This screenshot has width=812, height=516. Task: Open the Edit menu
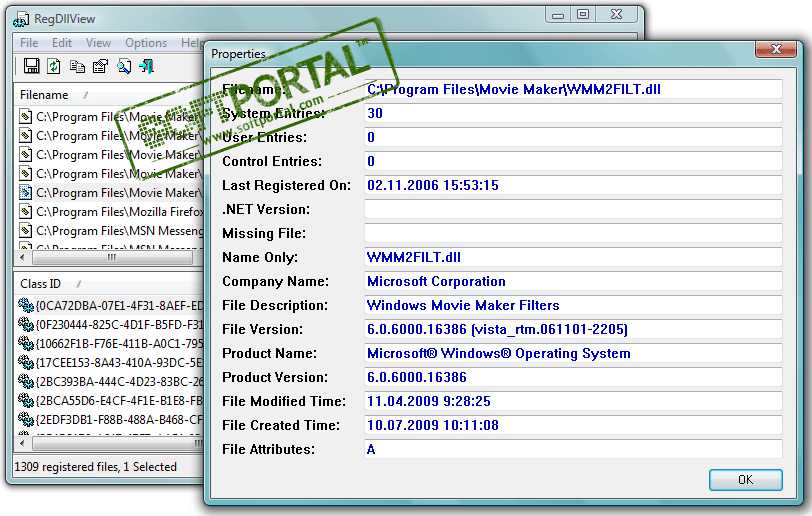point(62,42)
